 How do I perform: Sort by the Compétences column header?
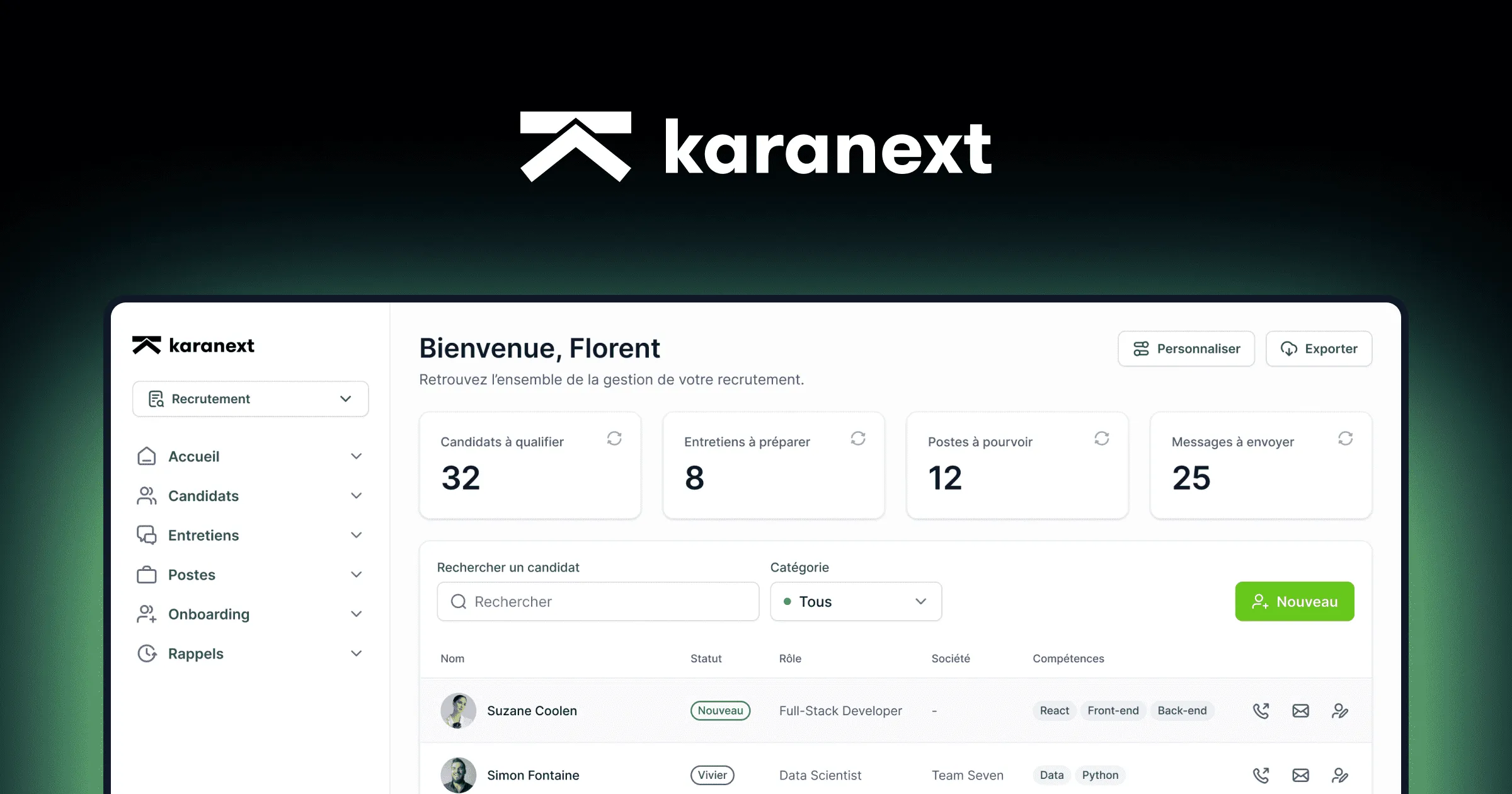(1068, 659)
